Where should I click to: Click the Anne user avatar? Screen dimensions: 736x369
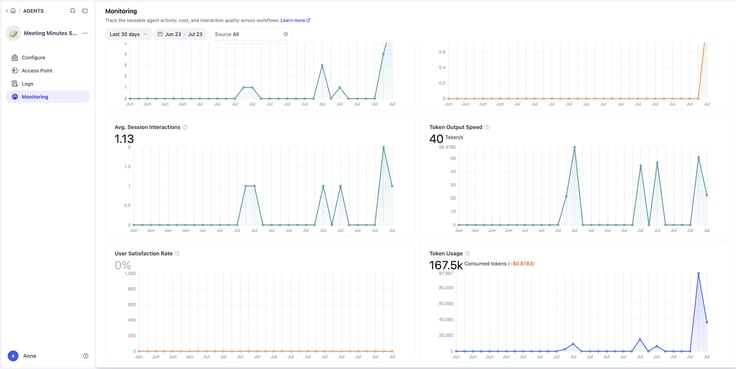tap(13, 356)
